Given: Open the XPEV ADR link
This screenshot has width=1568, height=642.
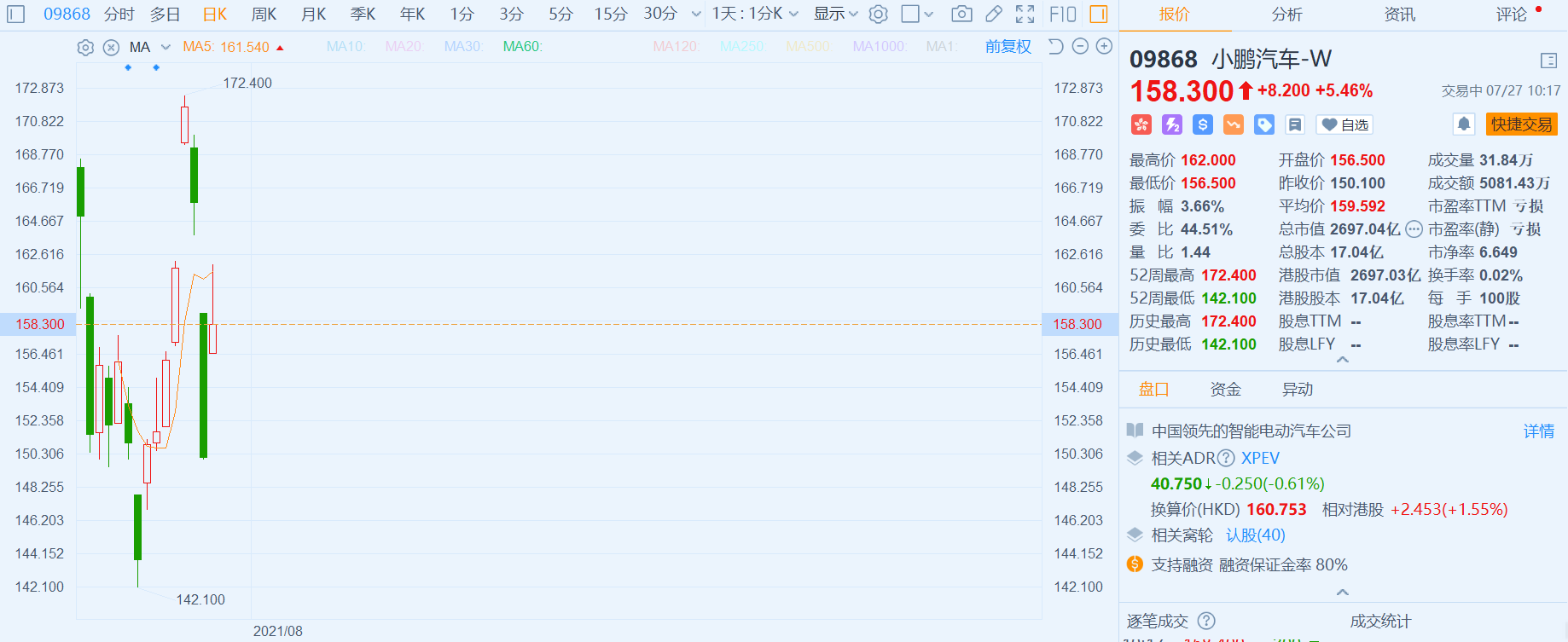Looking at the screenshot, I should [x=1260, y=459].
